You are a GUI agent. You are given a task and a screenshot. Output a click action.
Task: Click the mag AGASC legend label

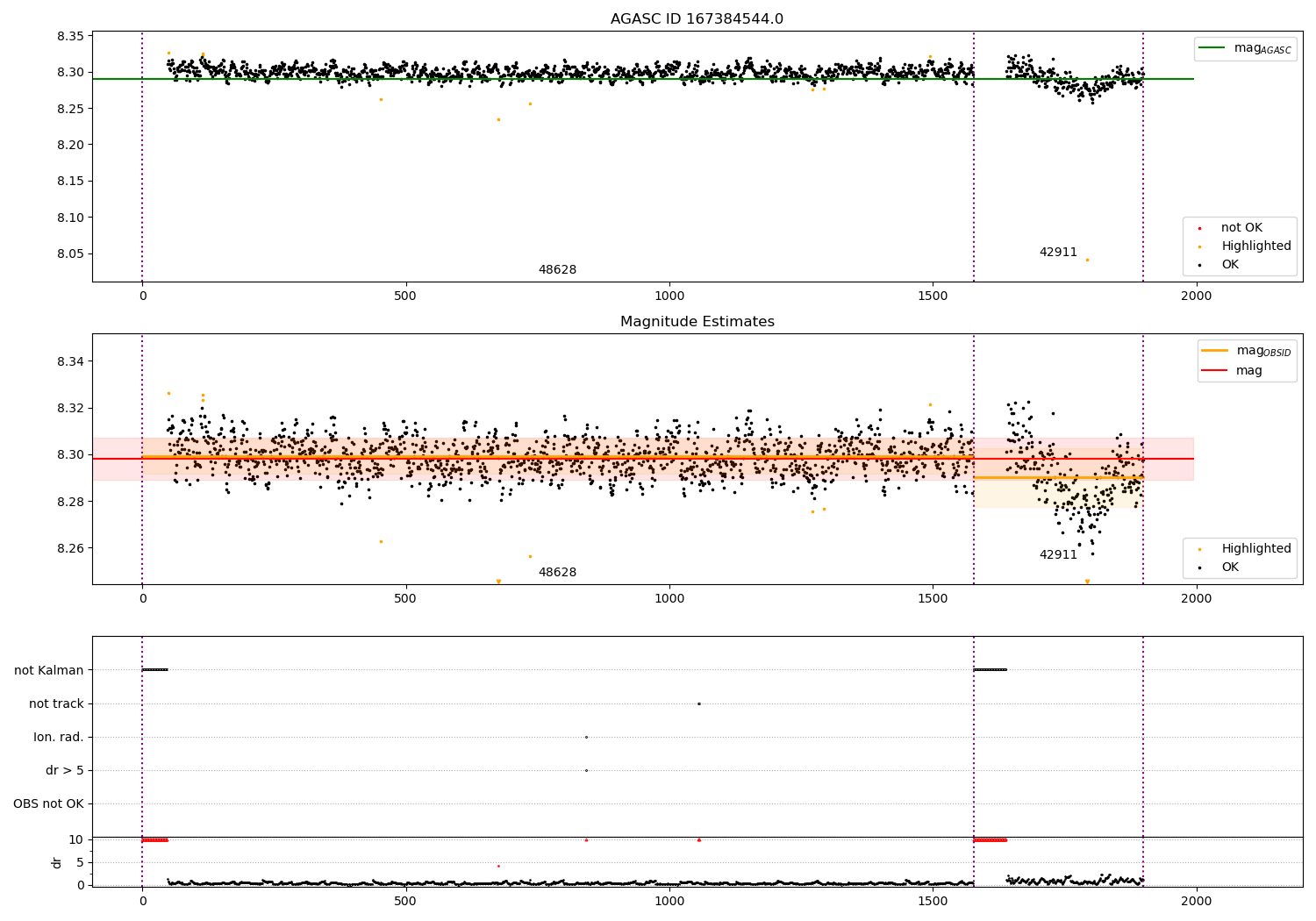pyautogui.click(x=1262, y=49)
